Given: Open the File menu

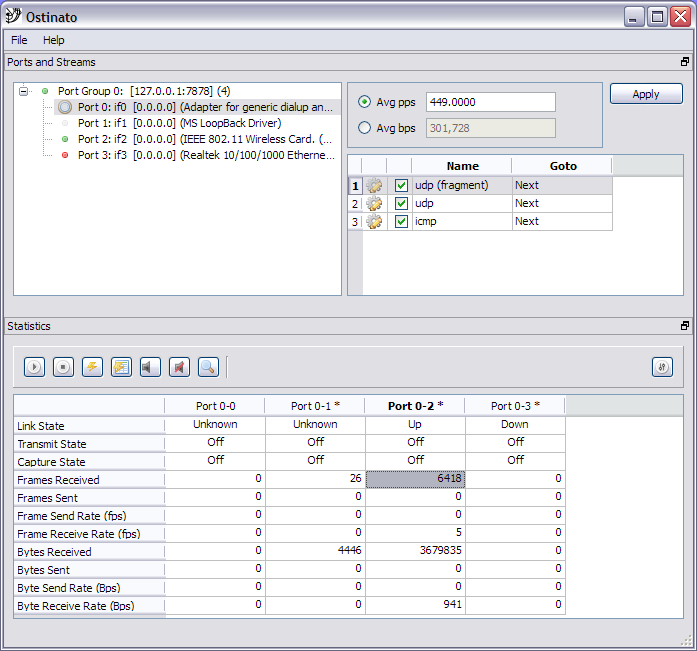Looking at the screenshot, I should [19, 40].
